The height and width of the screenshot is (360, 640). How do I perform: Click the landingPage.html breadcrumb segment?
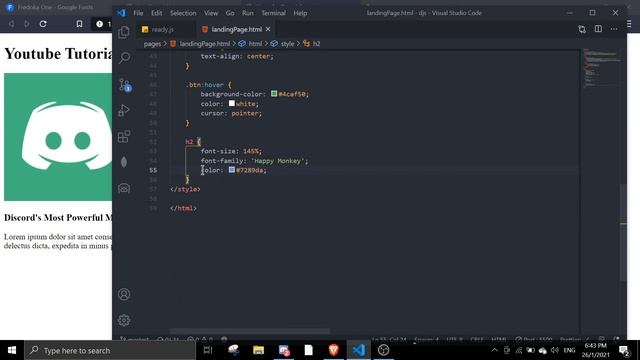click(x=204, y=44)
